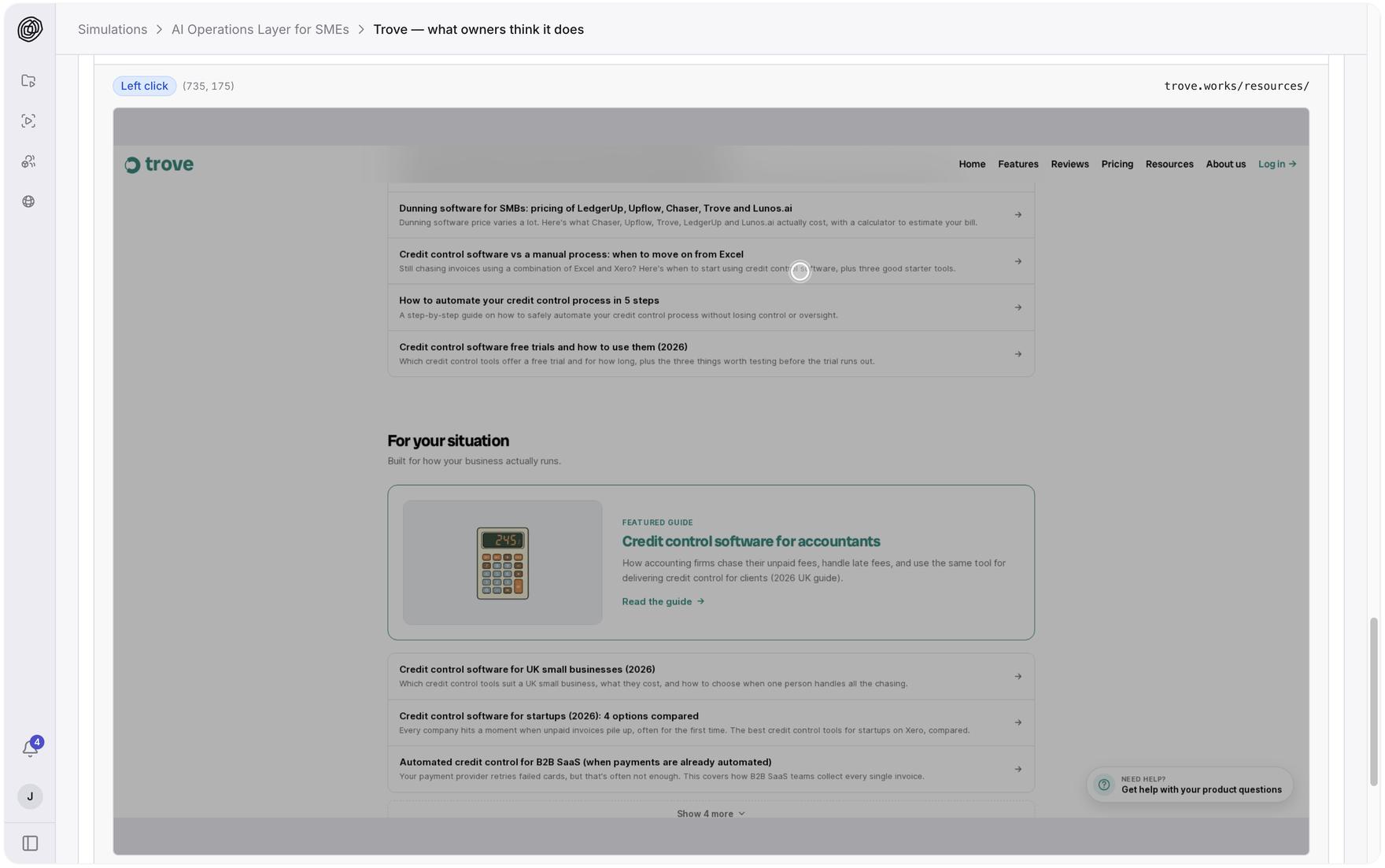Image resolution: width=1385 pixels, height=868 pixels.
Task: Click the Trove logo in the website header
Action: click(x=159, y=164)
